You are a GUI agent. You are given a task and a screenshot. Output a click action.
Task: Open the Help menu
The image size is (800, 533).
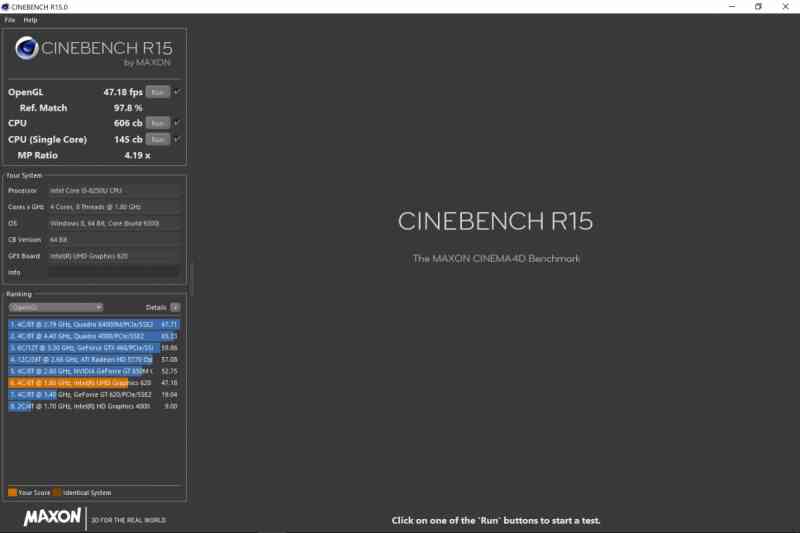[31, 20]
